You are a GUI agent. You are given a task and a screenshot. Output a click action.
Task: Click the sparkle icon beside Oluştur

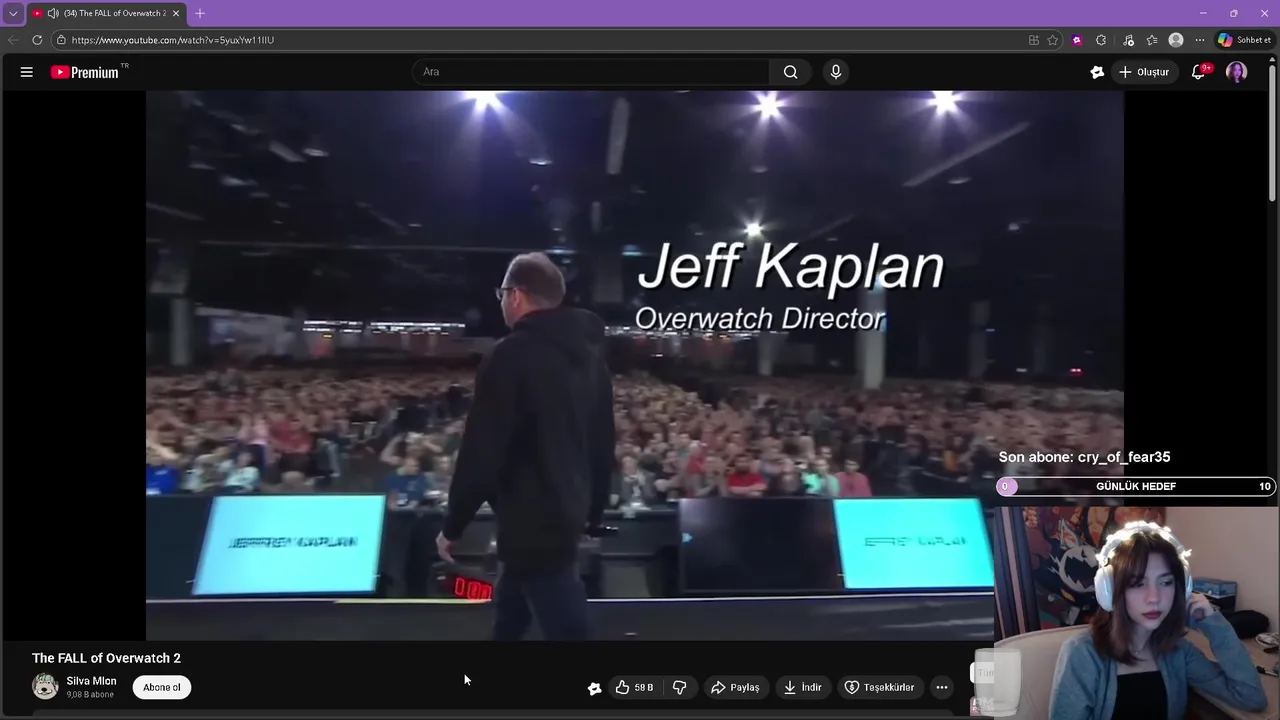[1097, 72]
